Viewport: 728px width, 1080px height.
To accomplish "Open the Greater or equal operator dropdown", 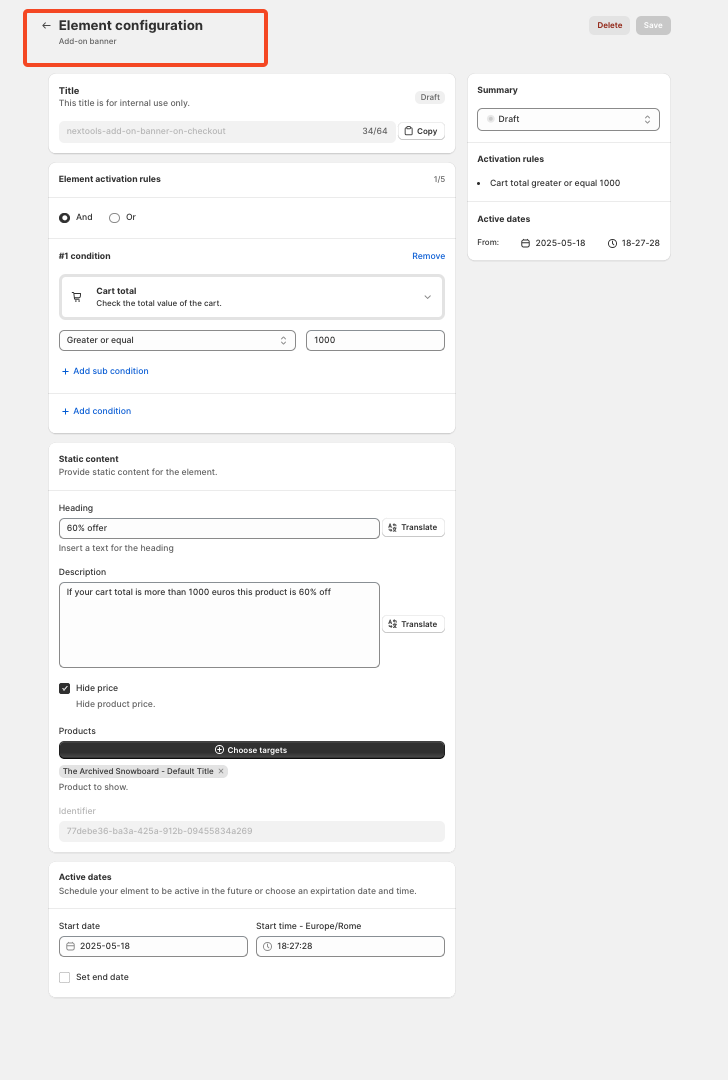I will 177,341.
